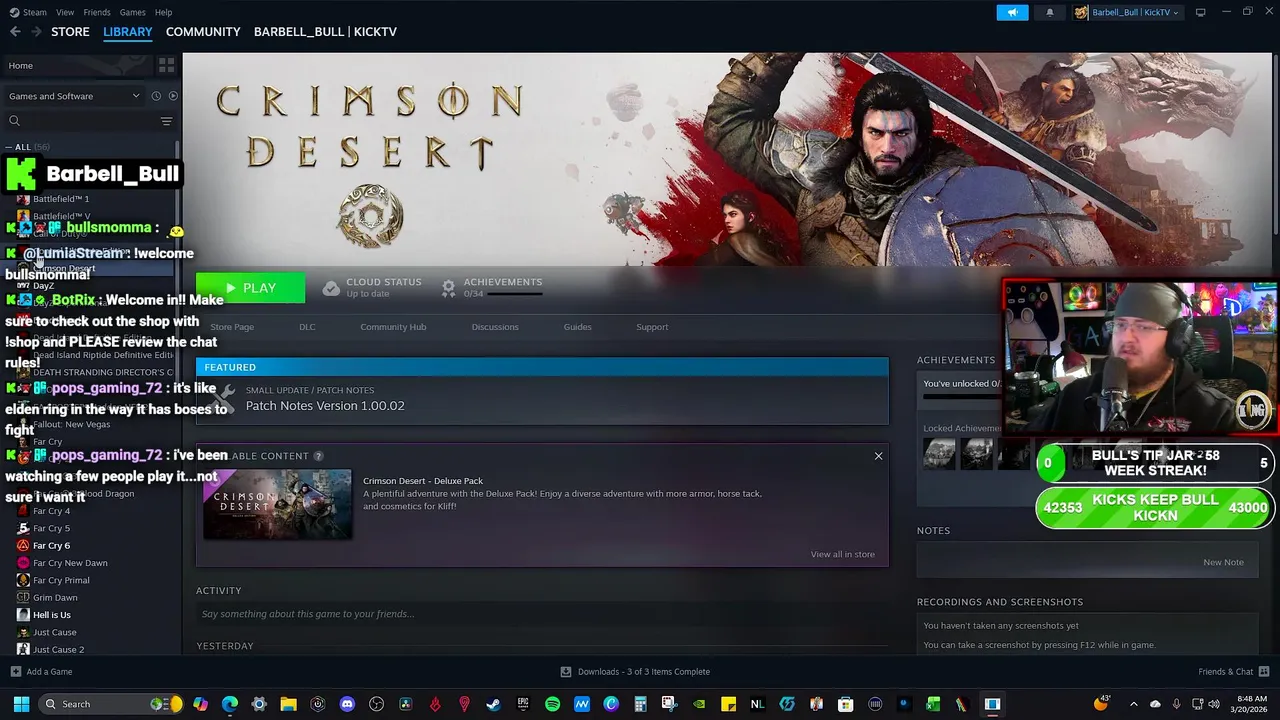Image resolution: width=1280 pixels, height=720 pixels.
Task: Open Excel from the taskbar
Action: coord(933,704)
